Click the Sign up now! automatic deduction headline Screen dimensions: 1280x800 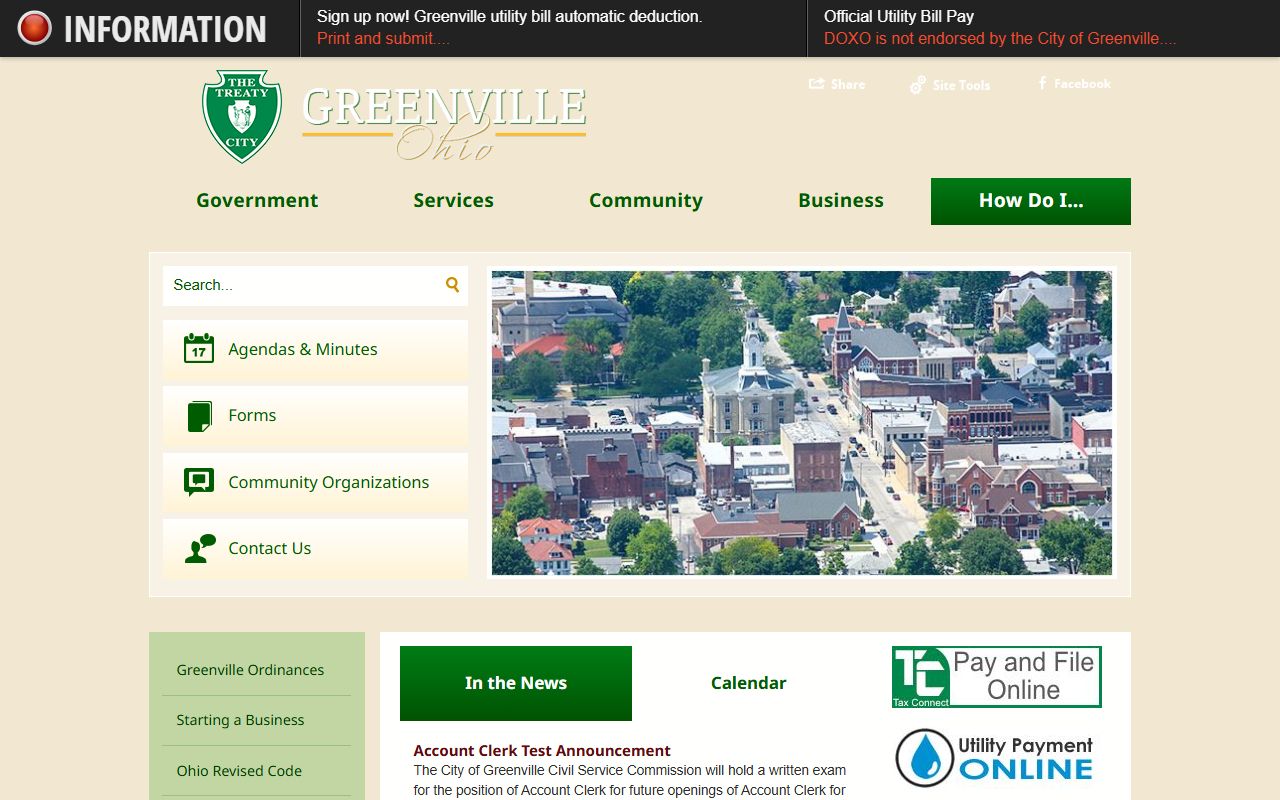click(510, 17)
